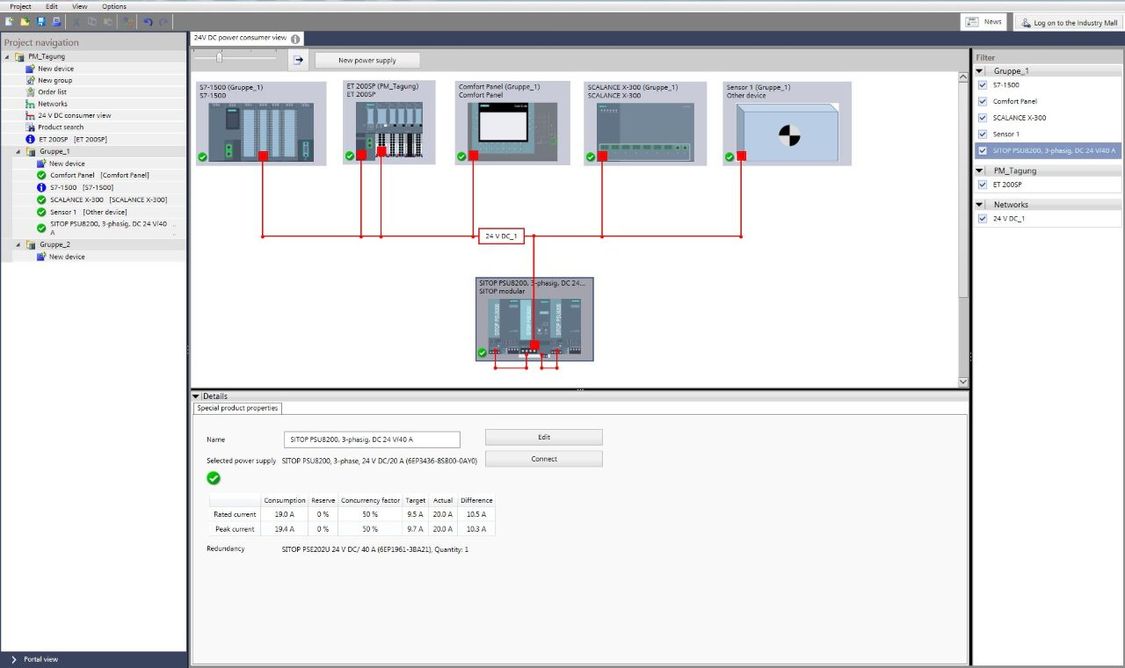The image size is (1125, 668).
Task: Click the red connector on Sensor 1 device
Action: point(741,156)
